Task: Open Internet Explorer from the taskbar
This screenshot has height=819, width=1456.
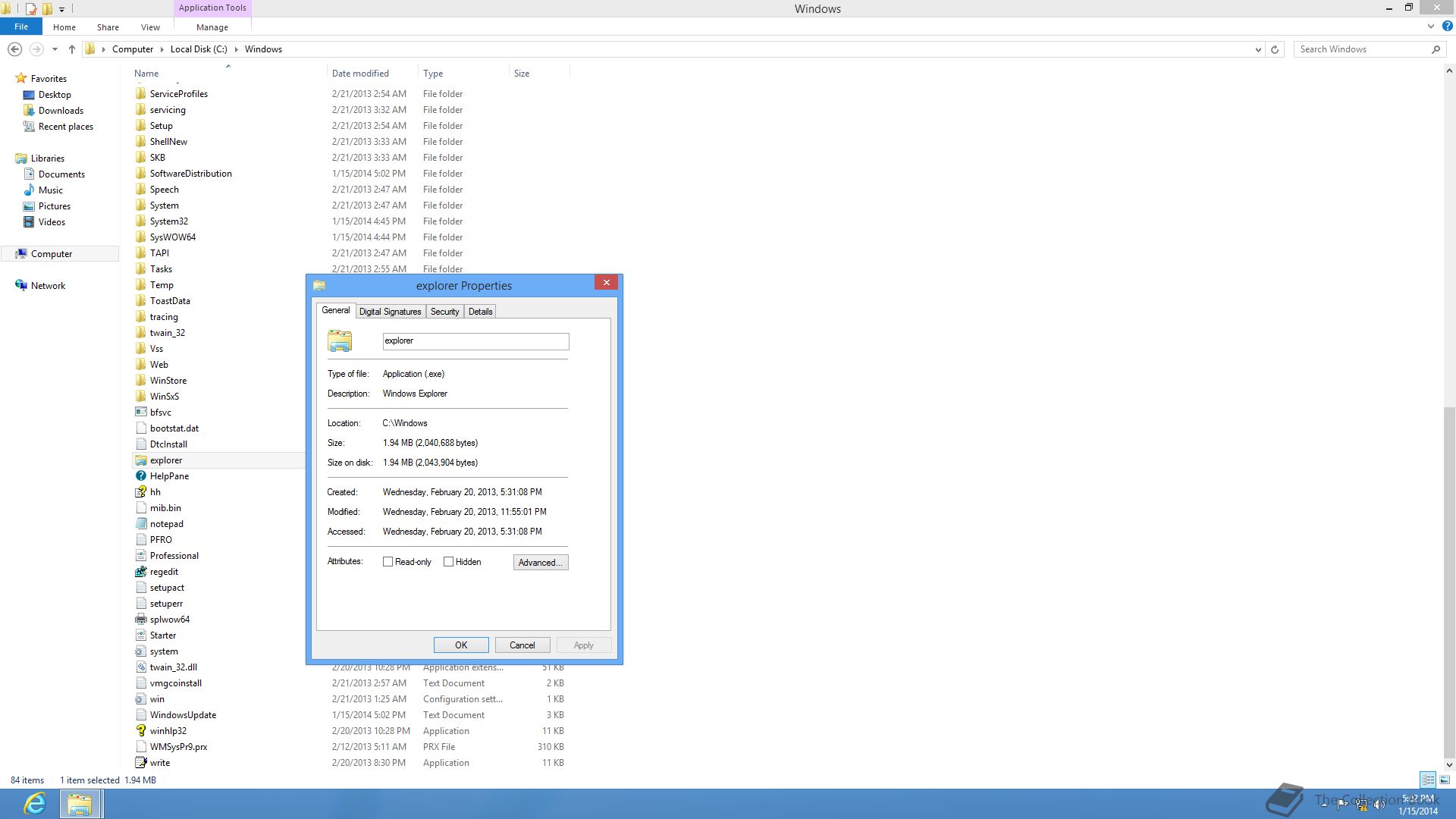Action: 35,804
